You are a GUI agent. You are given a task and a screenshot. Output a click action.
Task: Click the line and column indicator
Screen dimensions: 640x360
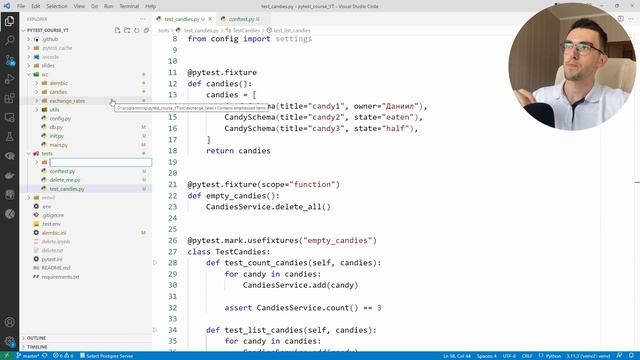457,356
